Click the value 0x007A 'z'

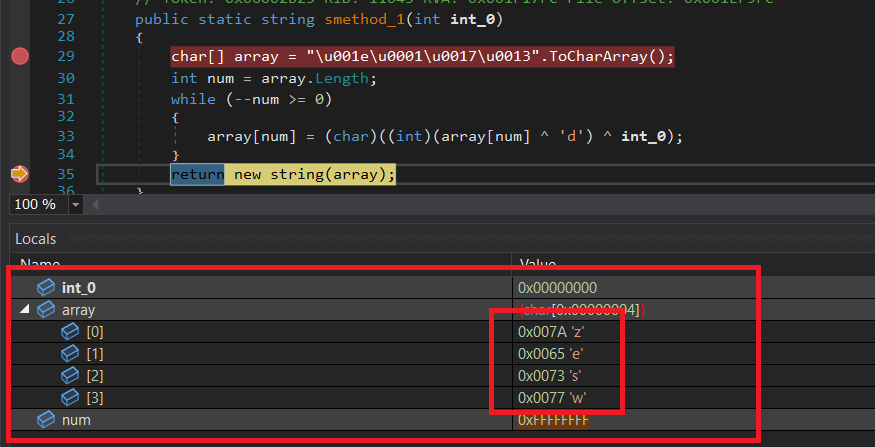(551, 332)
